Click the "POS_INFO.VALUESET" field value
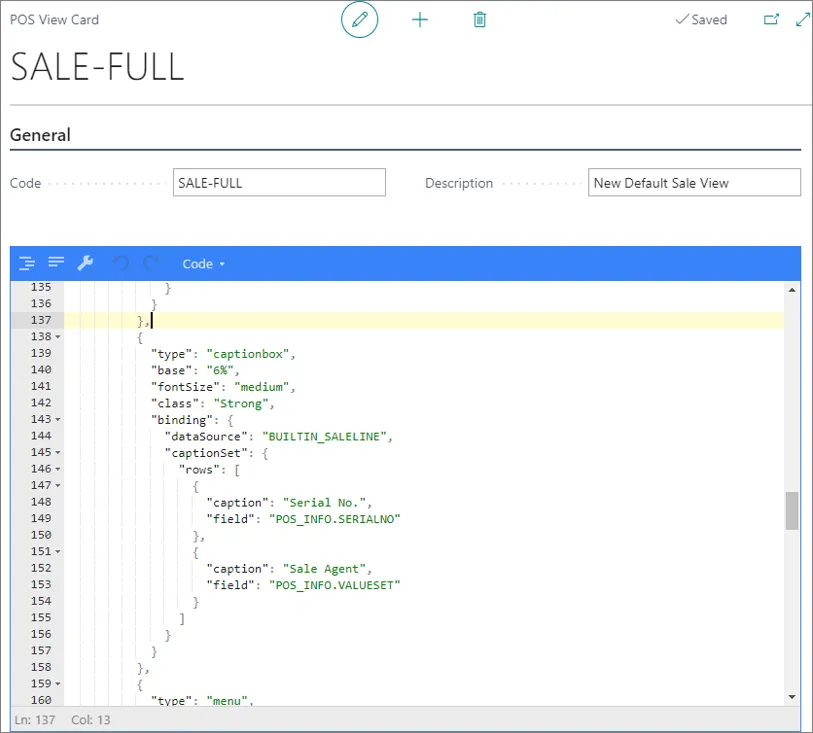Screen dimensions: 813x733 click(x=334, y=585)
